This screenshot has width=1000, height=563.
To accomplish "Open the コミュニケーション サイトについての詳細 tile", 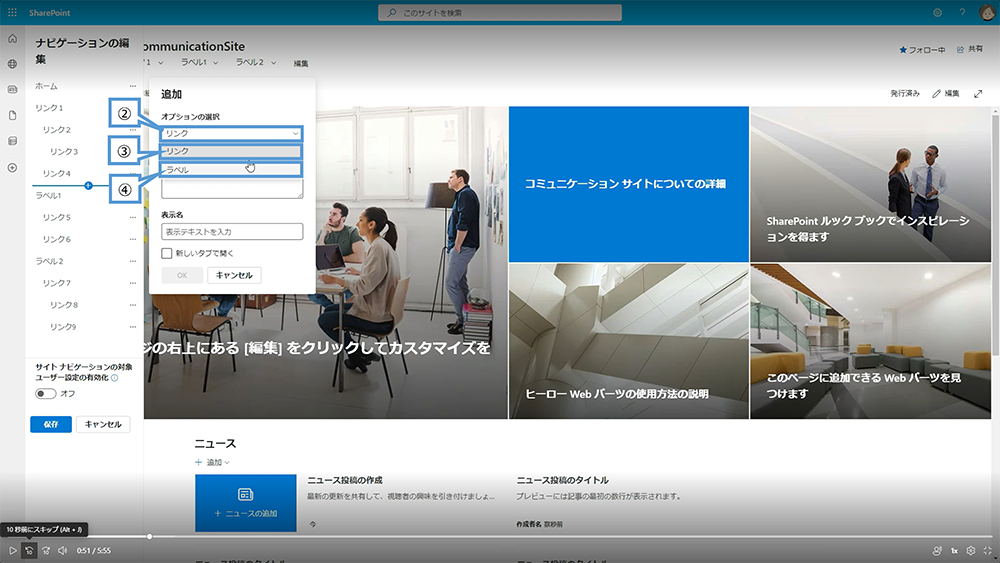I will (x=629, y=184).
